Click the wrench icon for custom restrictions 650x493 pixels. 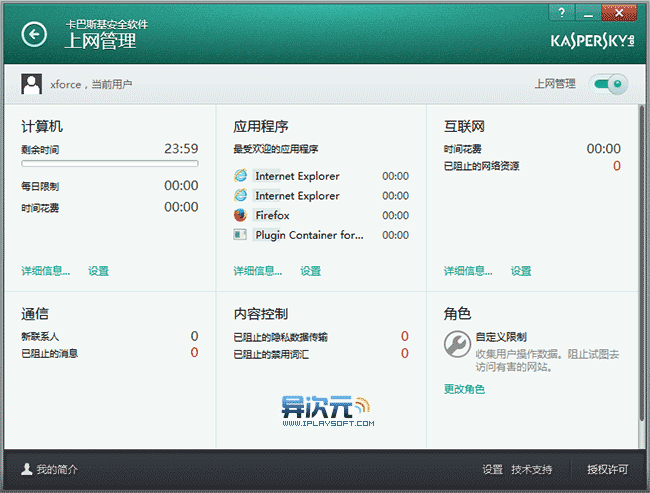457,344
